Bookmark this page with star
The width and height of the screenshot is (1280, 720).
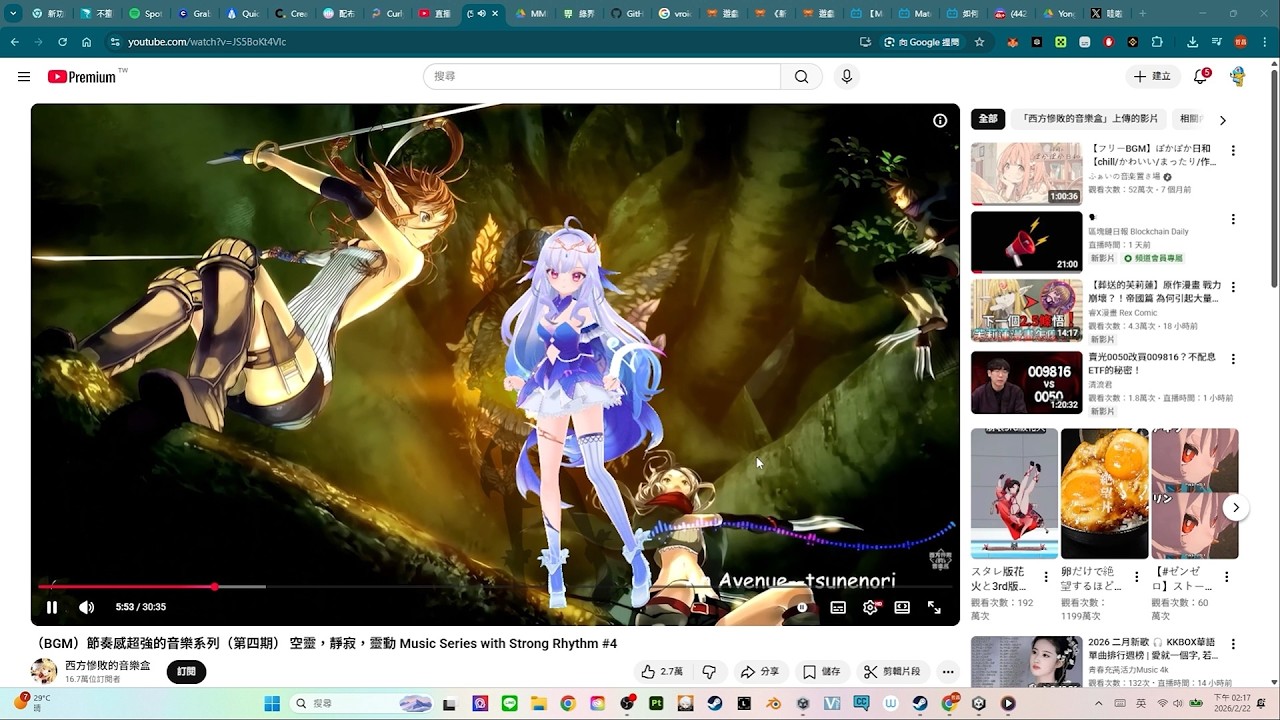coord(979,42)
